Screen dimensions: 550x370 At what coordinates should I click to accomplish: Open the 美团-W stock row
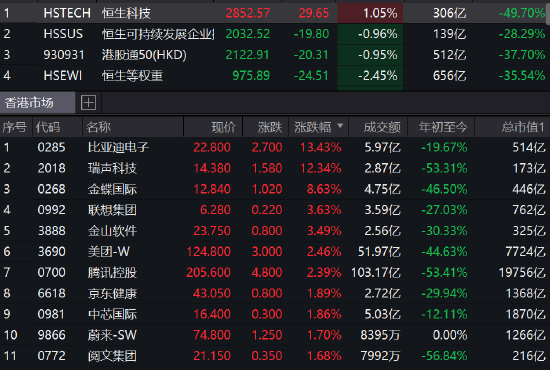(x=275, y=251)
